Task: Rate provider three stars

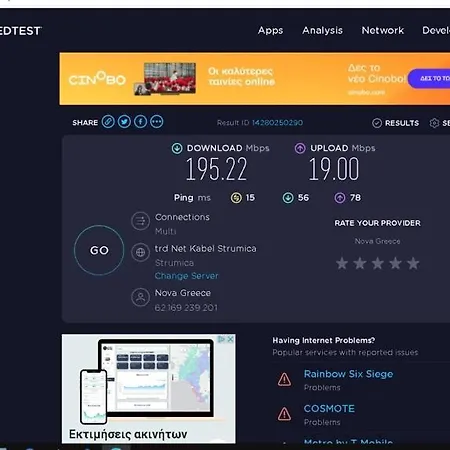Action: click(378, 263)
